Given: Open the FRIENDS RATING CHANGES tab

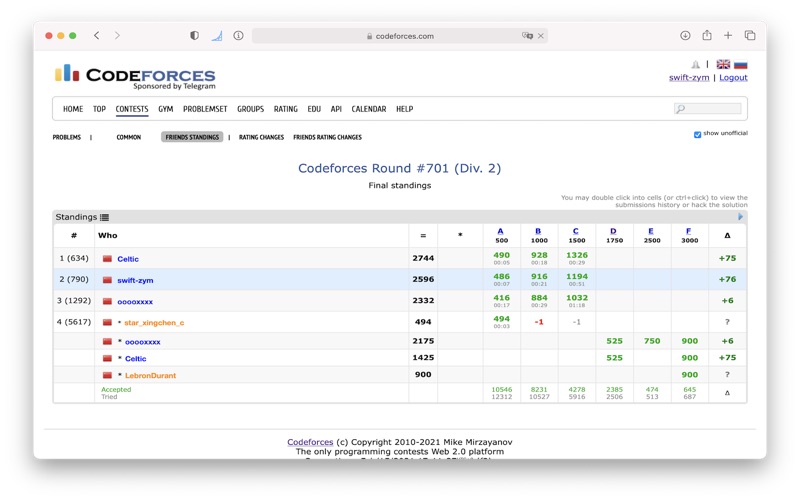Looking at the screenshot, I should pos(328,137).
